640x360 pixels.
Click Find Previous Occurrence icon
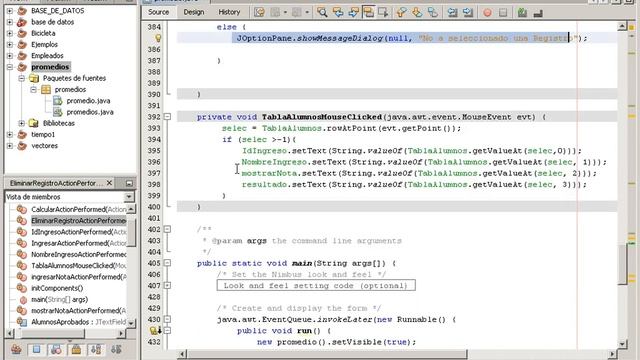tap(338, 12)
